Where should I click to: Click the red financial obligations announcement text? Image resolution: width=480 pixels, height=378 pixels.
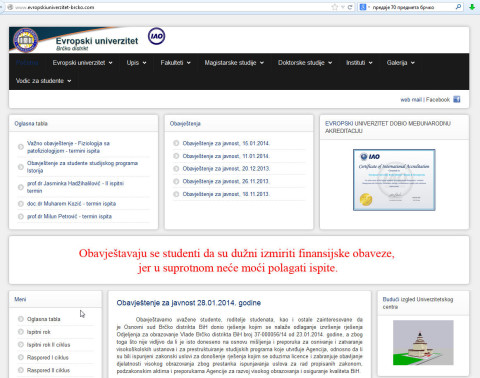click(237, 260)
